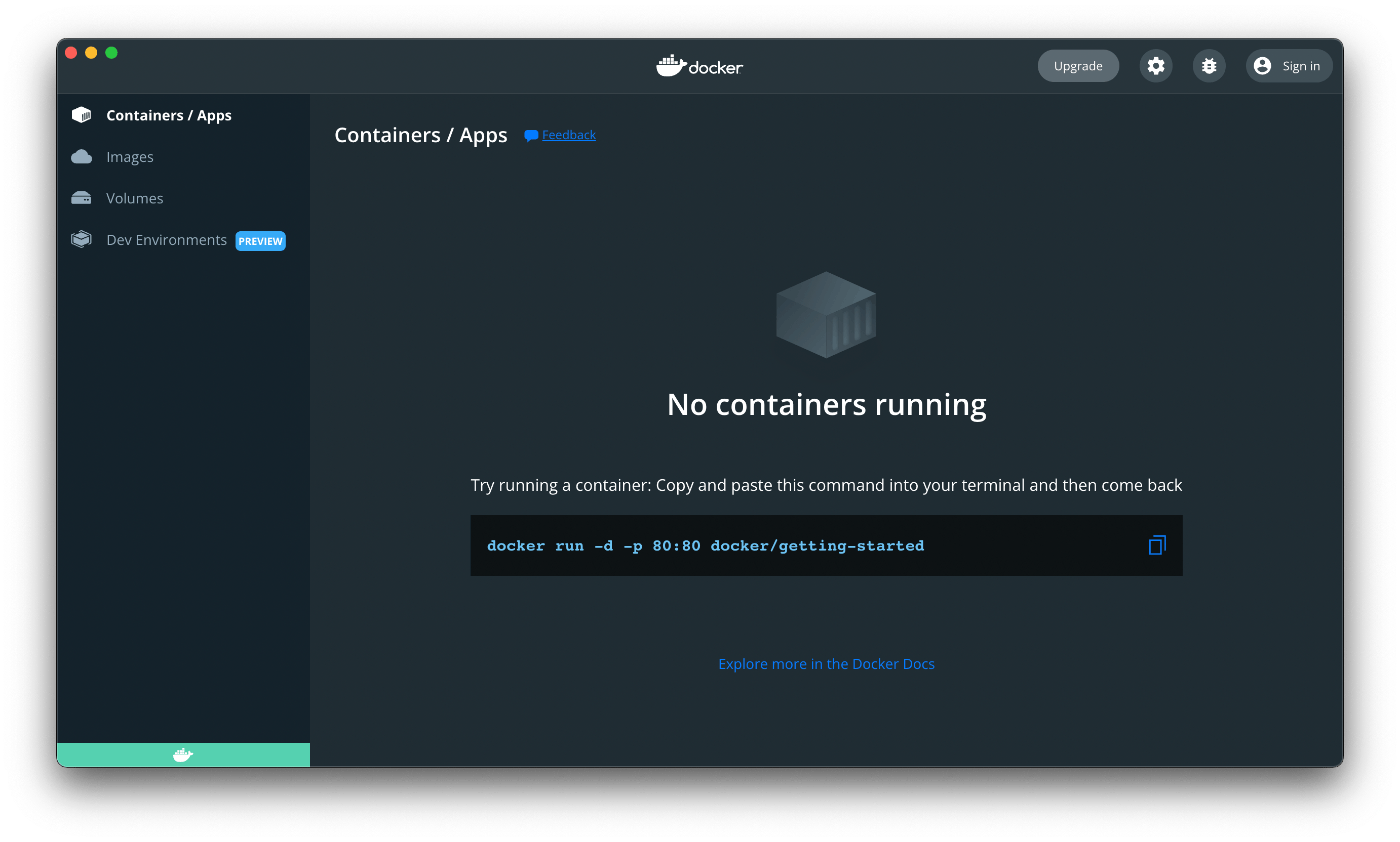Click the docker logo in title bar
The width and height of the screenshot is (1400, 842).
click(x=700, y=66)
